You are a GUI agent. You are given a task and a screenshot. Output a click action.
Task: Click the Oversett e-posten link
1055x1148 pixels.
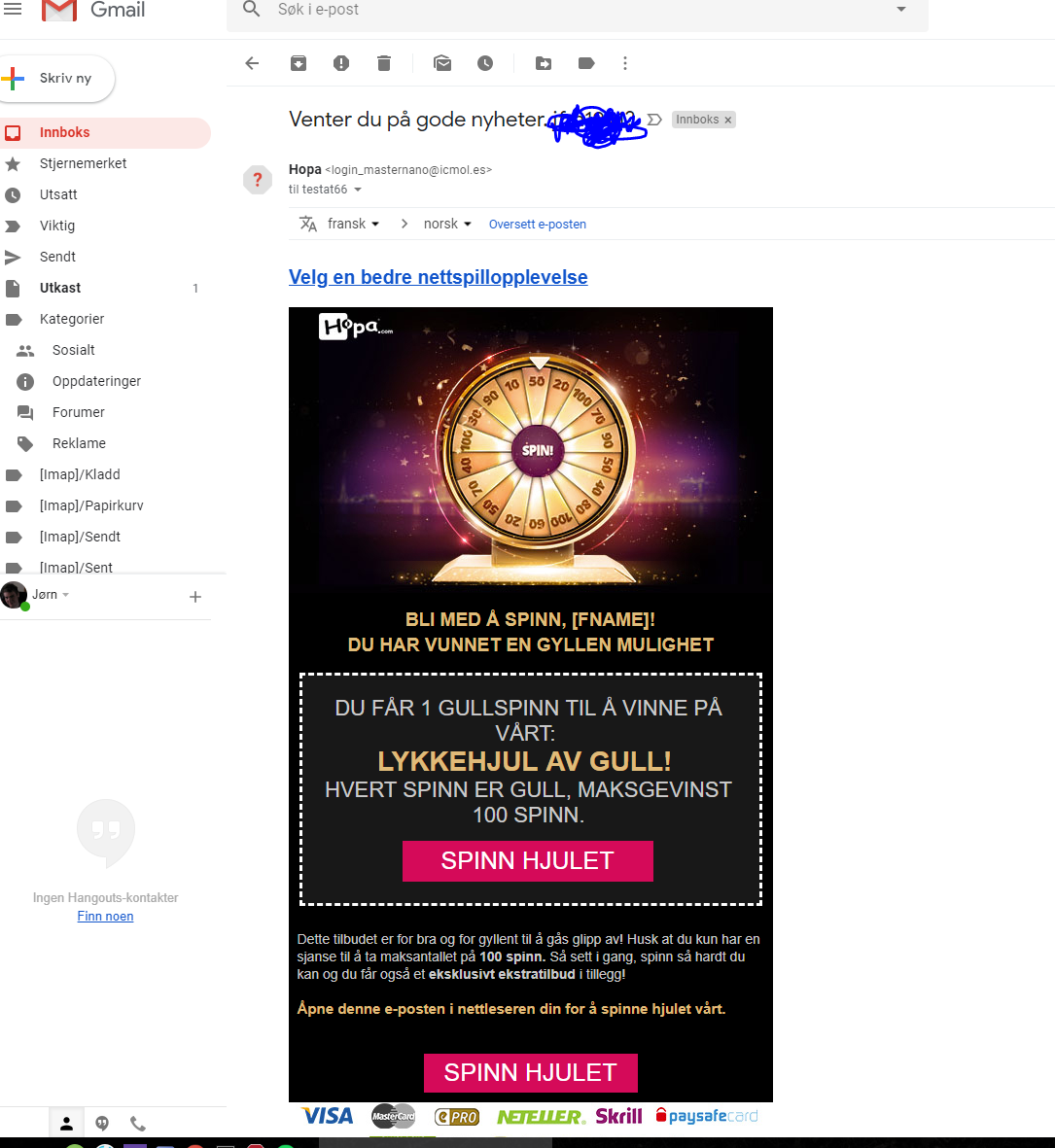[538, 224]
